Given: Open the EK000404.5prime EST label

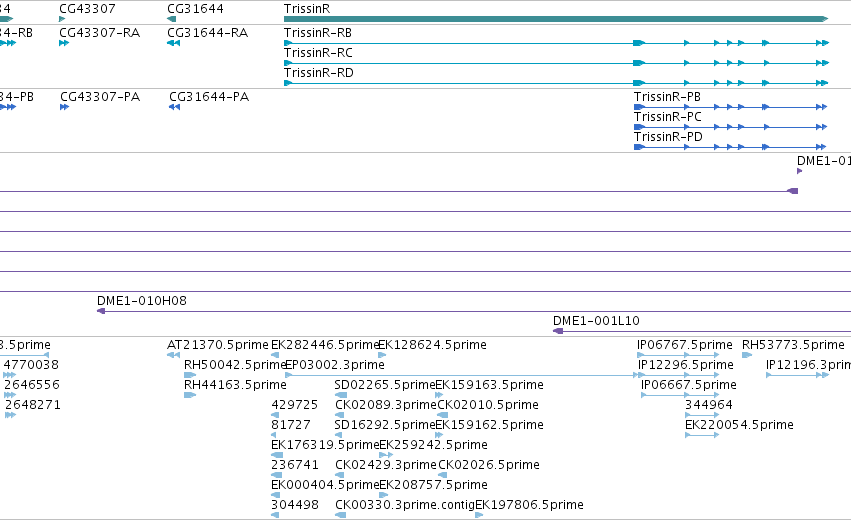Looking at the screenshot, I should pyautogui.click(x=325, y=485).
